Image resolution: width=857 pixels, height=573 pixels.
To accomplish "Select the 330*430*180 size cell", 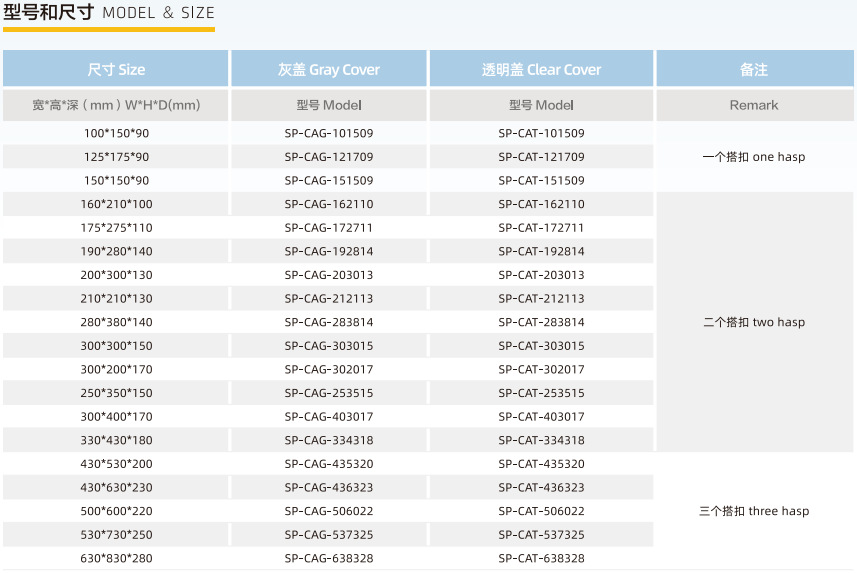I will click(x=116, y=440).
